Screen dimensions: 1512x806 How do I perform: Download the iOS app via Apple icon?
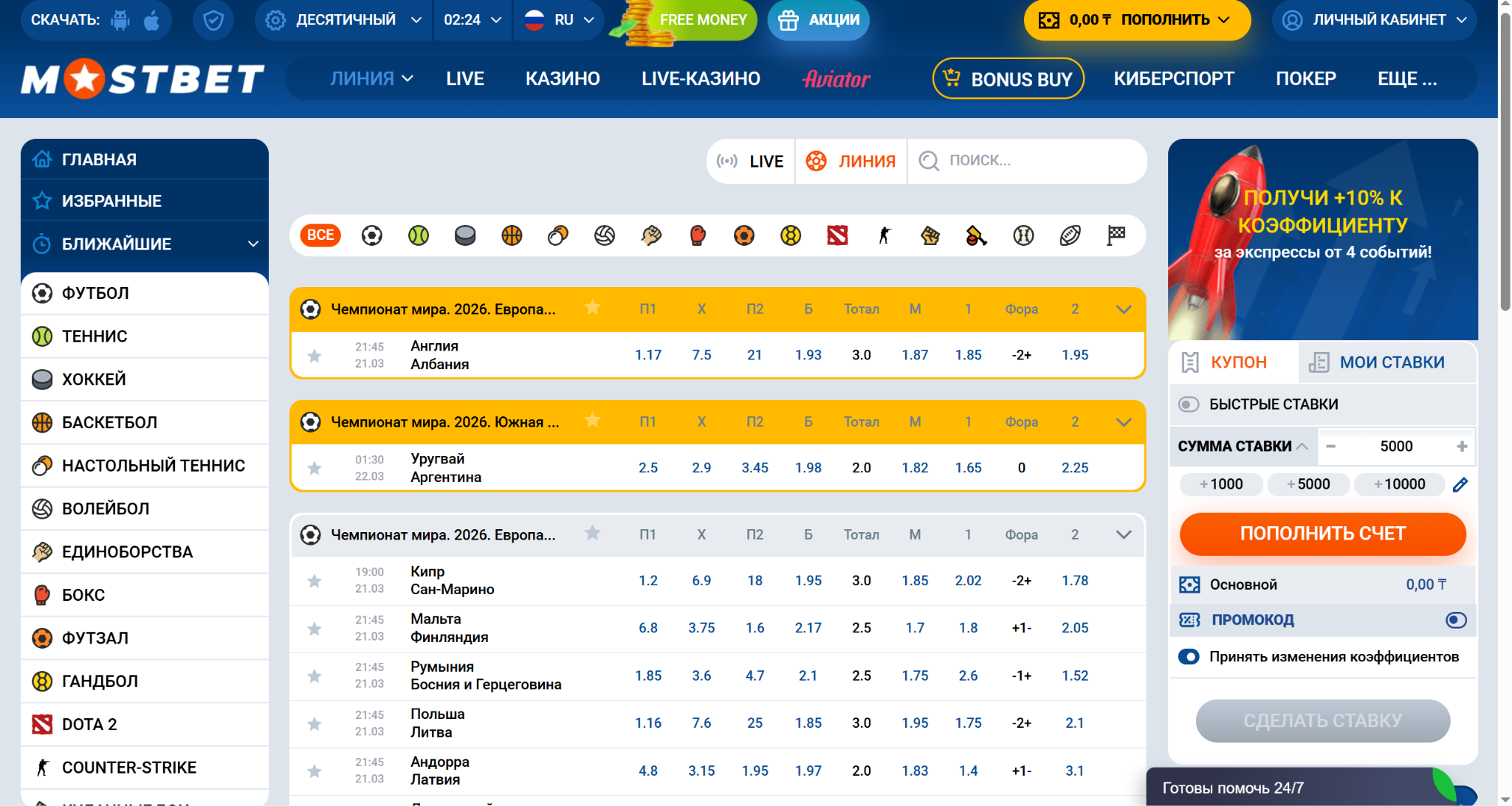click(x=151, y=20)
